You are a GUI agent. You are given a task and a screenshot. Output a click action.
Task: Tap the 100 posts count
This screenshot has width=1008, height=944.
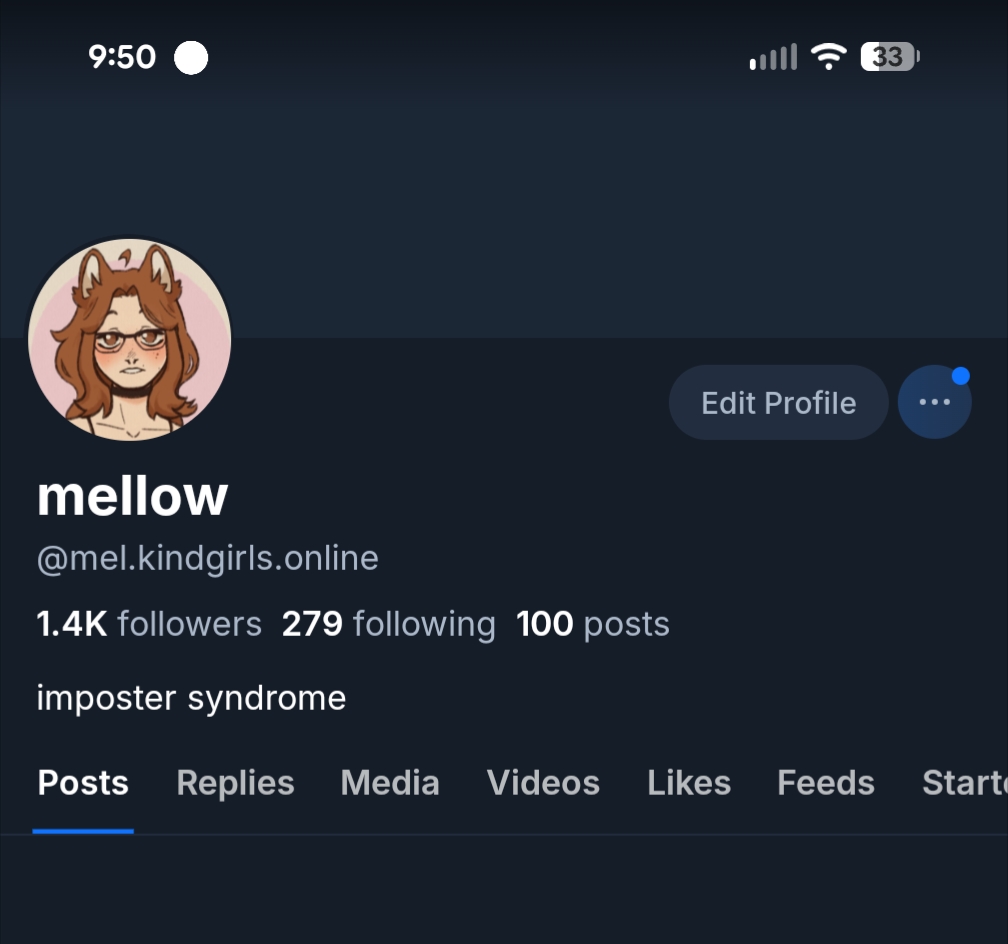[593, 624]
